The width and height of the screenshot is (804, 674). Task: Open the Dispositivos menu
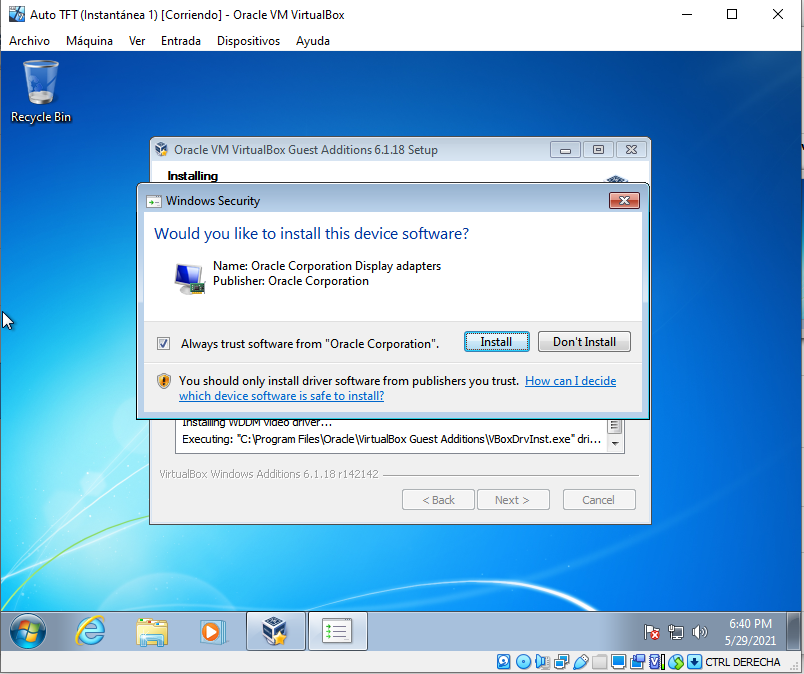point(248,41)
